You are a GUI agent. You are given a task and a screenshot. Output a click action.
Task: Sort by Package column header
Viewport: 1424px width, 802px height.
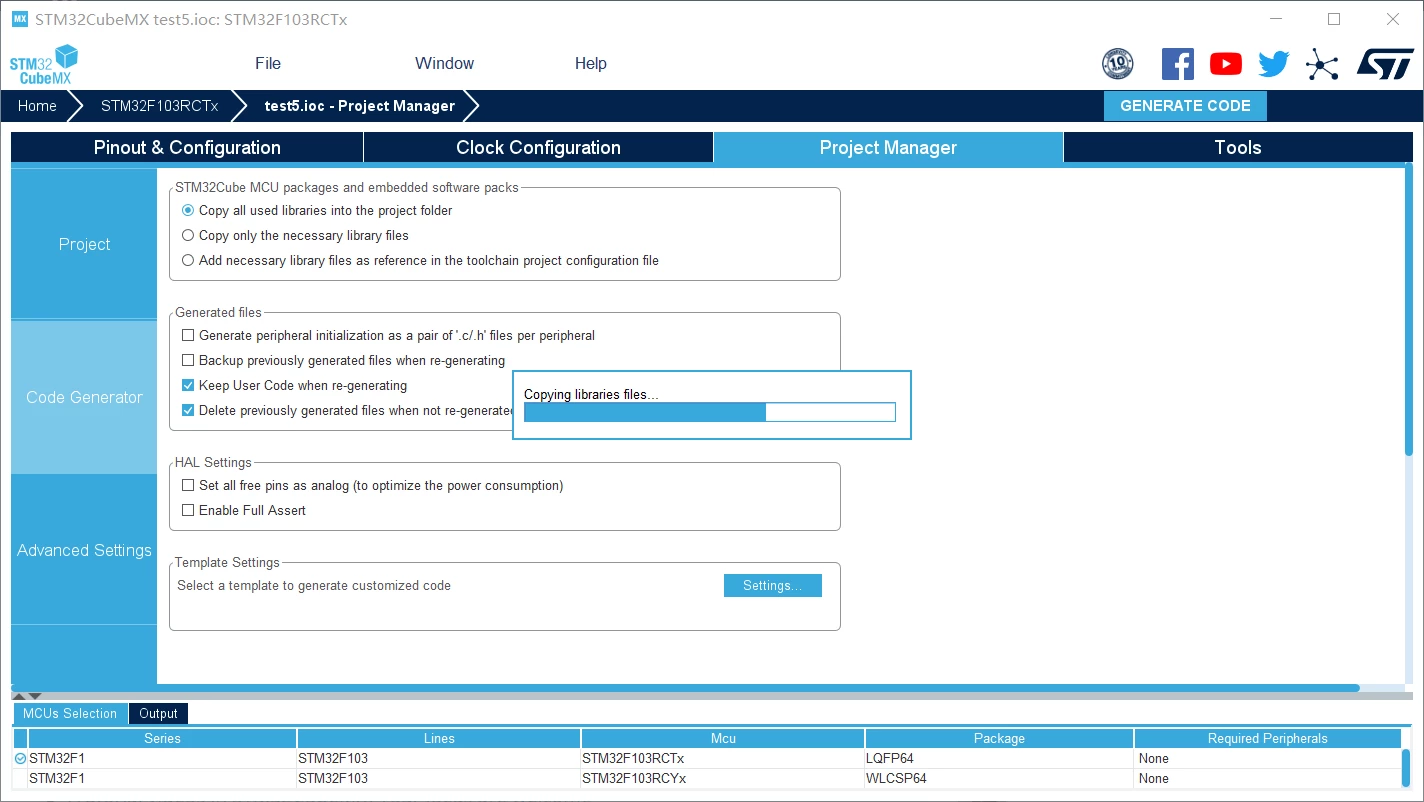tap(999, 739)
